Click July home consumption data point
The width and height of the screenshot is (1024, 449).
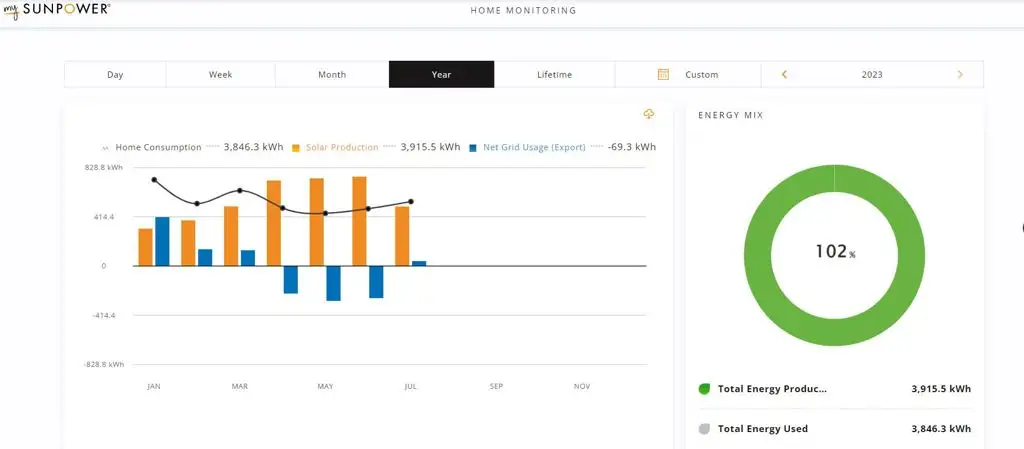(x=411, y=202)
